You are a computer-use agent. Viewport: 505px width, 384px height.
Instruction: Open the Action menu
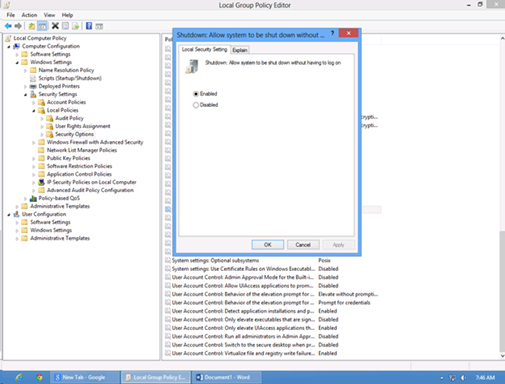29,15
